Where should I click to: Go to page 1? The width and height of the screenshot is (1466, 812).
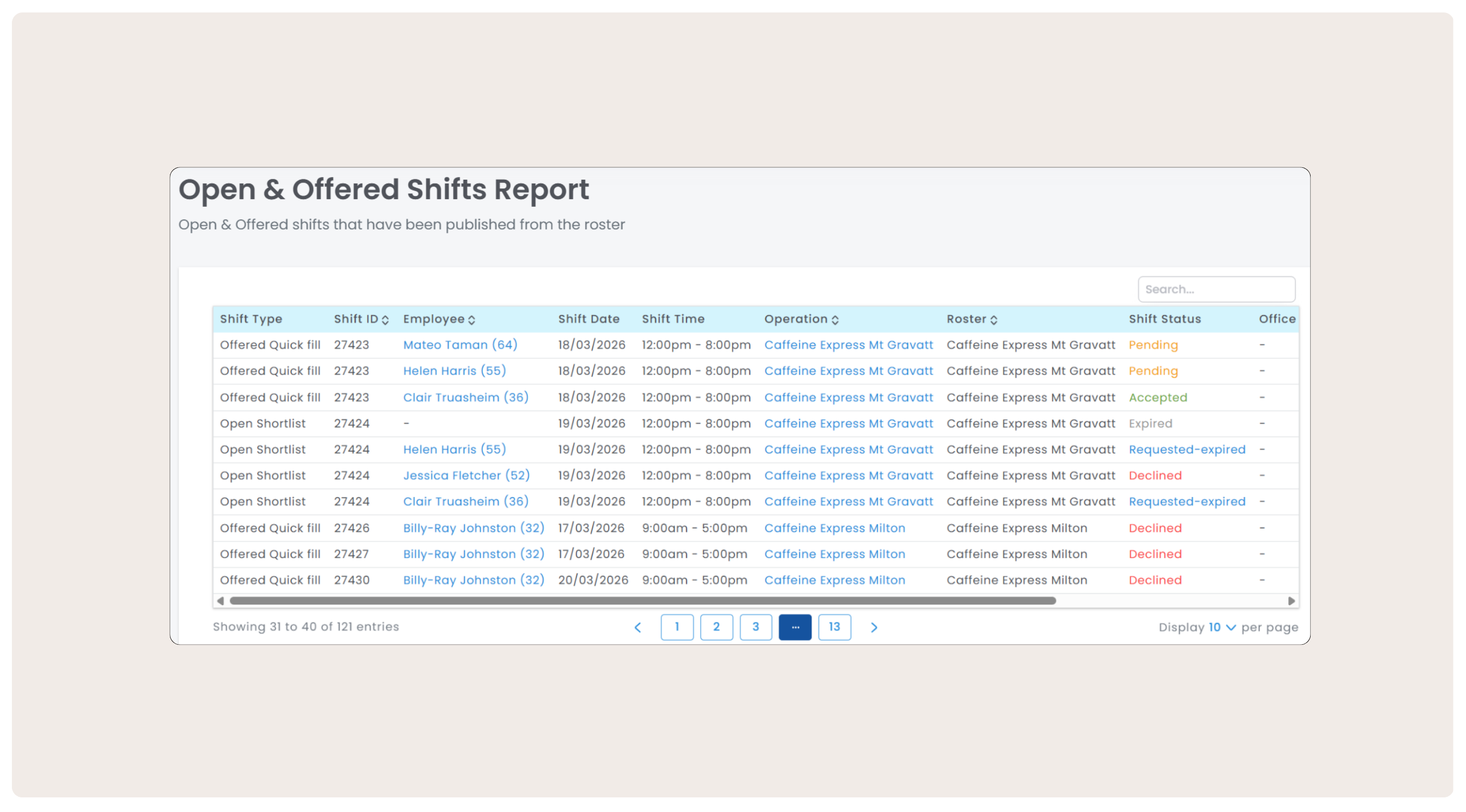coord(677,627)
